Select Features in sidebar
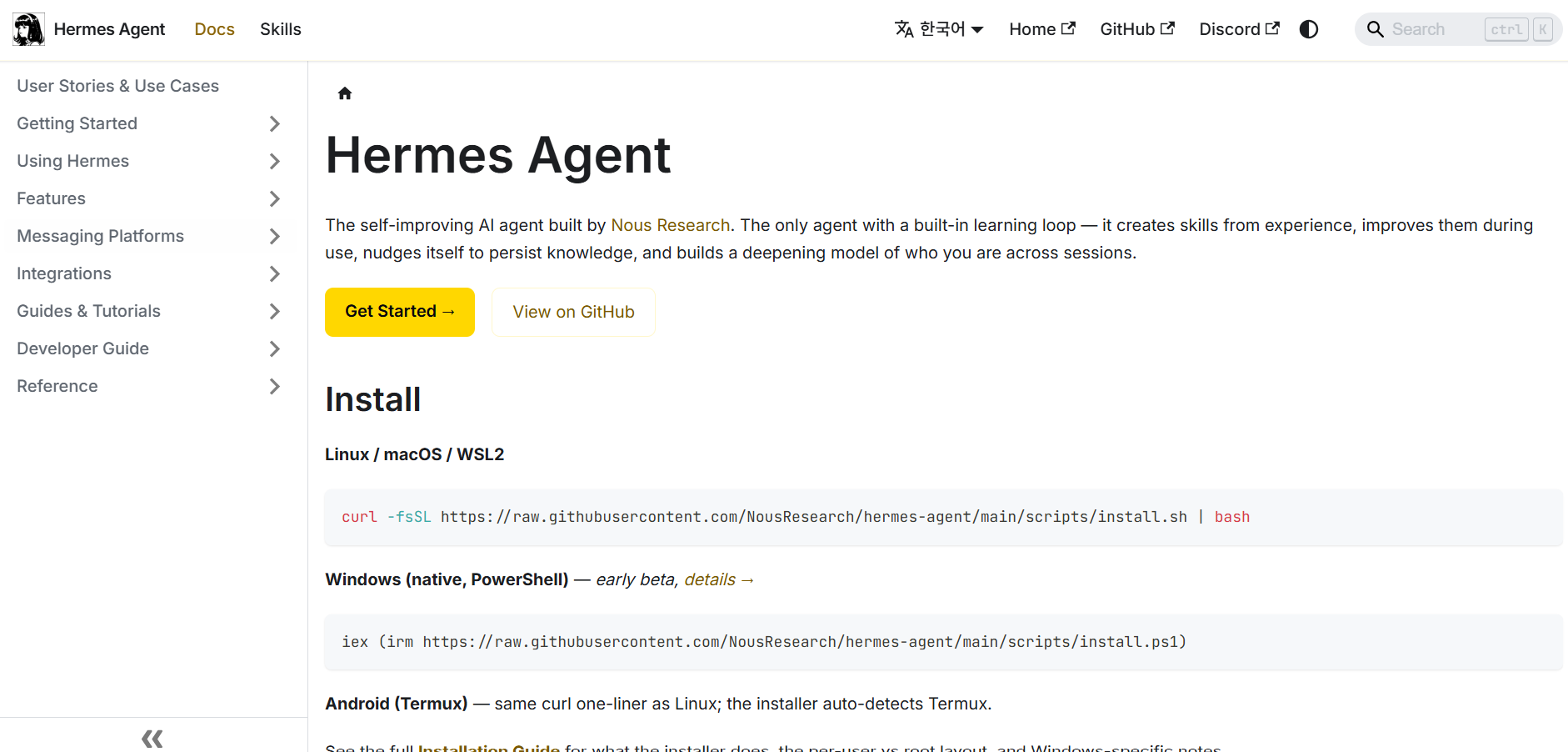The width and height of the screenshot is (1568, 752). point(51,198)
